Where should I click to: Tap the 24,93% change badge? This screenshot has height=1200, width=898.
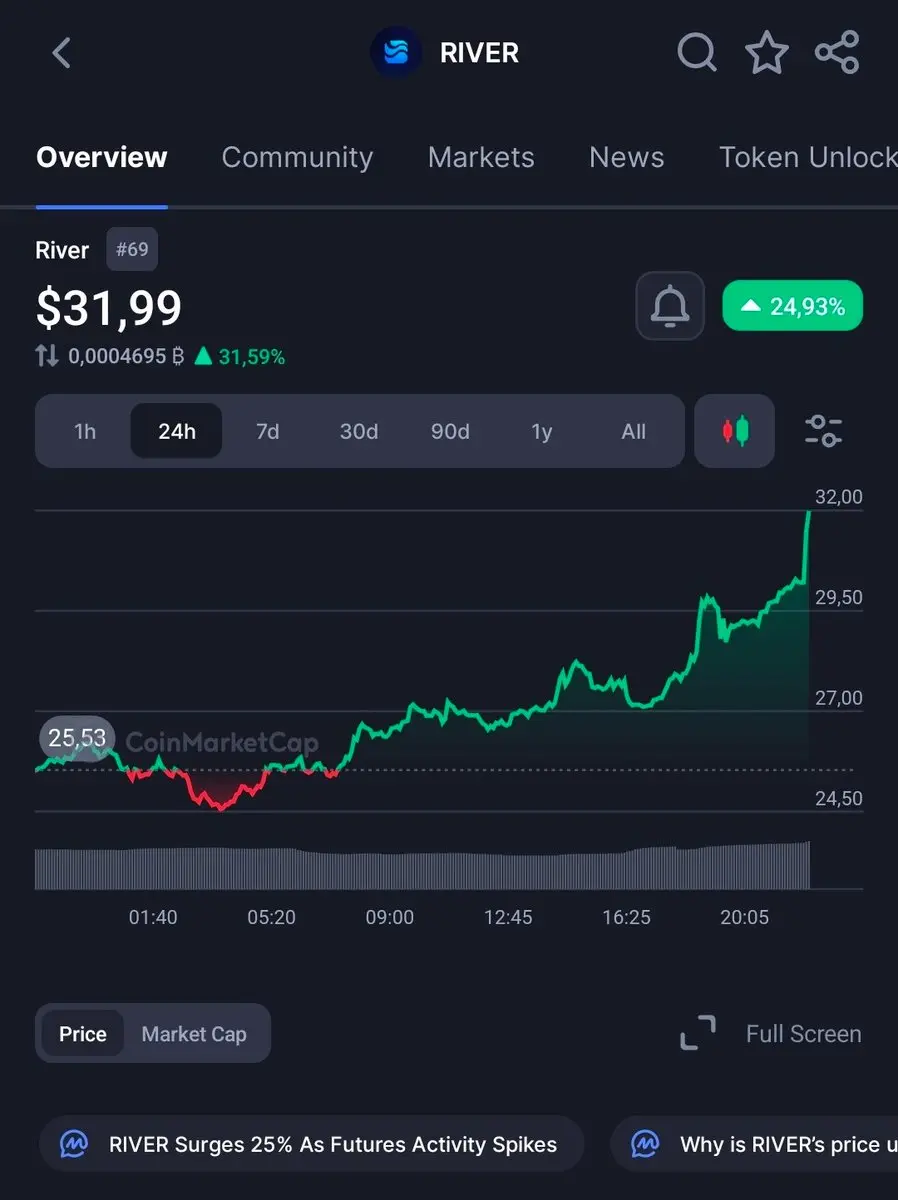pos(793,306)
